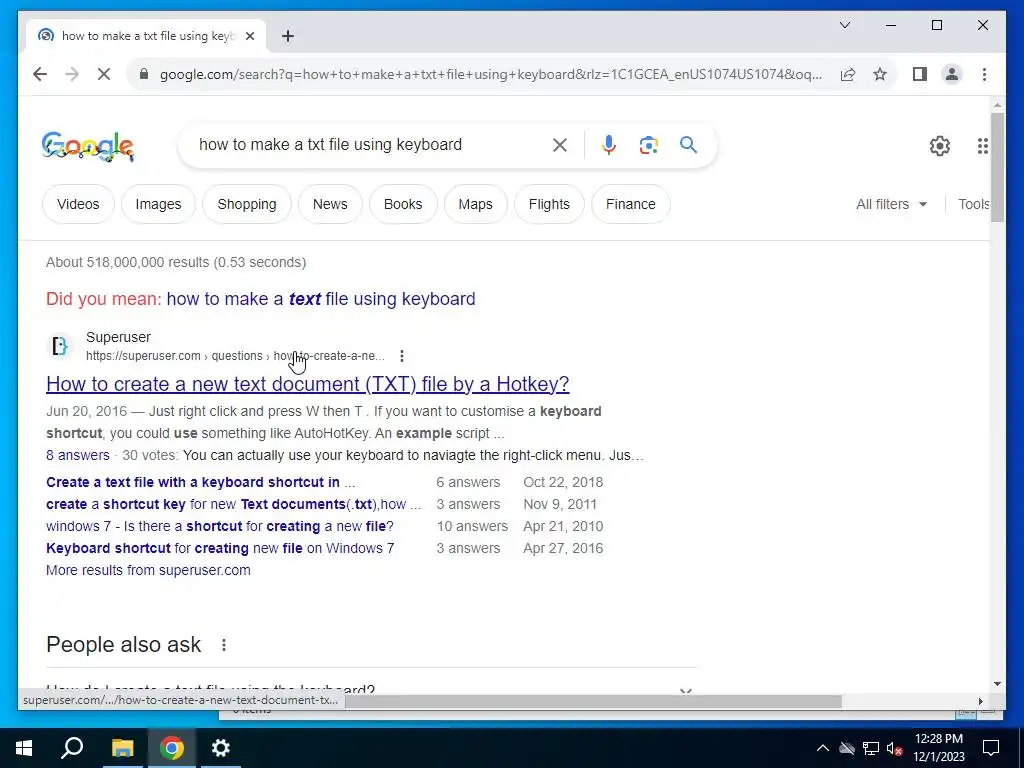Viewport: 1024px width, 768px height.
Task: Open Google quick settings gear
Action: click(940, 146)
